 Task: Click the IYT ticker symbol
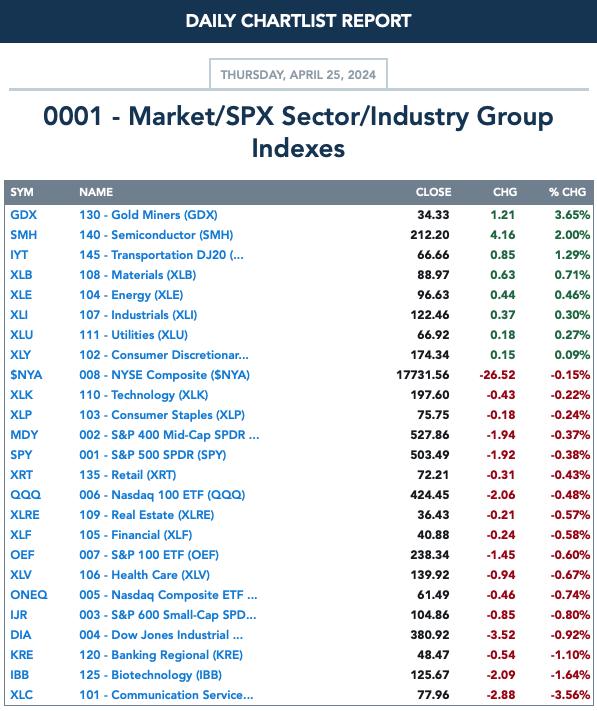pos(19,255)
